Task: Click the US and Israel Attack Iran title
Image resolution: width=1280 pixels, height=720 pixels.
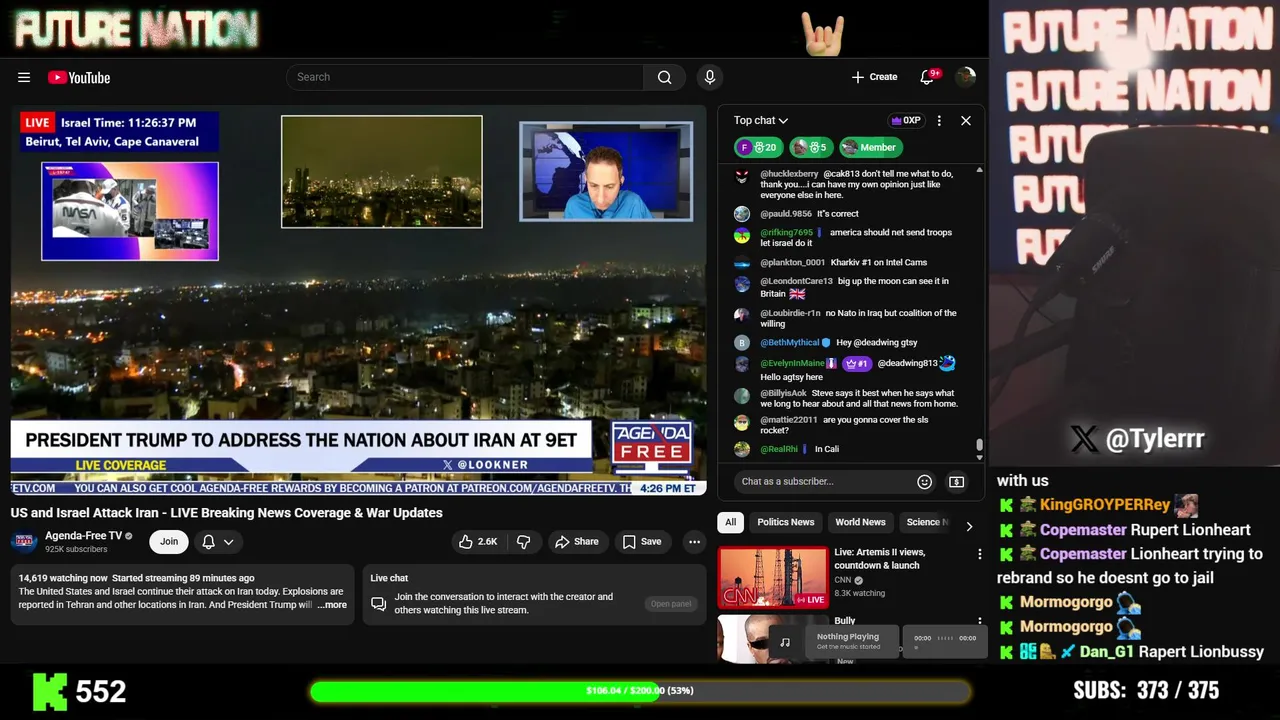Action: (227, 513)
